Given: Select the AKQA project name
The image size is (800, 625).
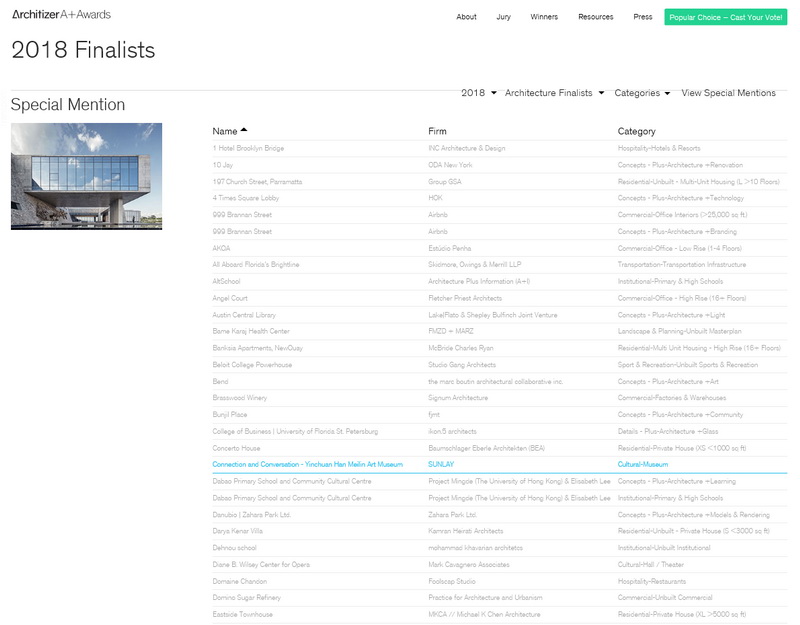Looking at the screenshot, I should (x=221, y=248).
